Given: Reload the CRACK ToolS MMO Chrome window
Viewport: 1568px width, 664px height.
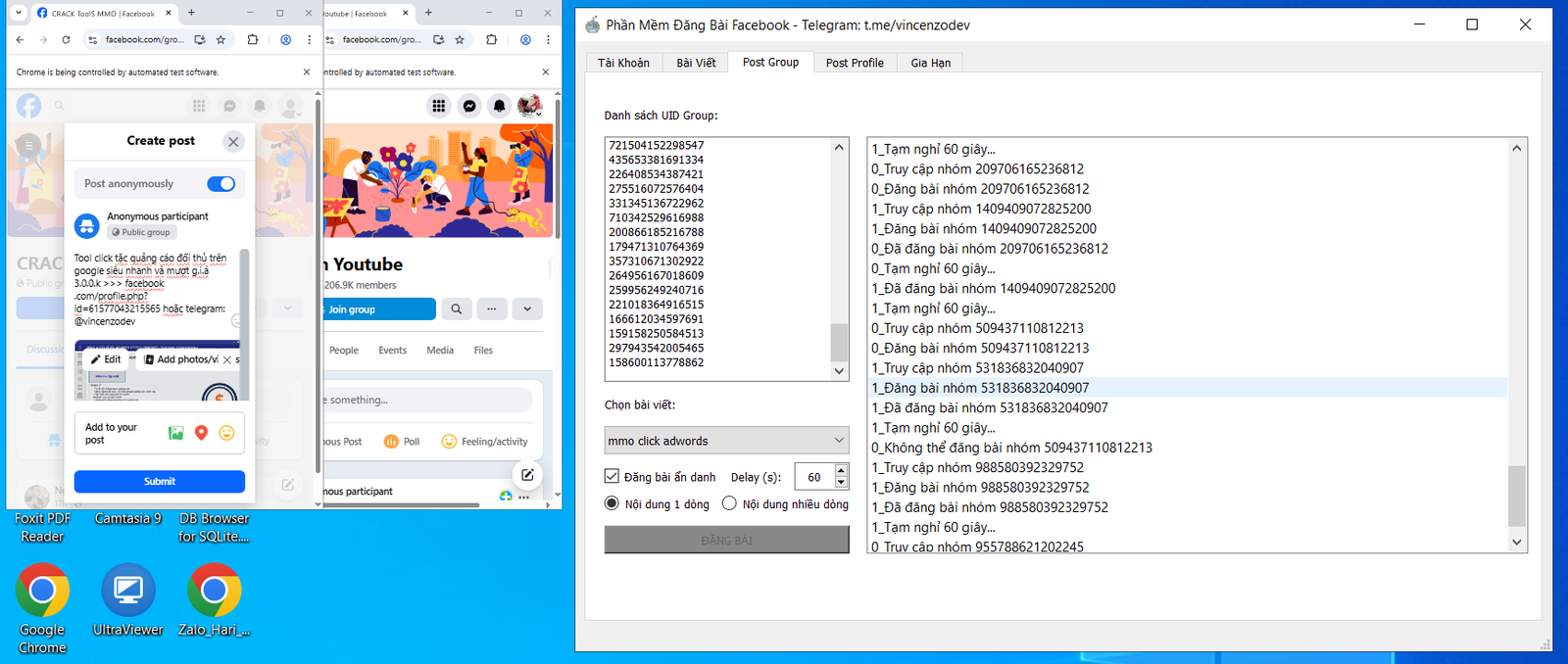Looking at the screenshot, I should click(66, 40).
